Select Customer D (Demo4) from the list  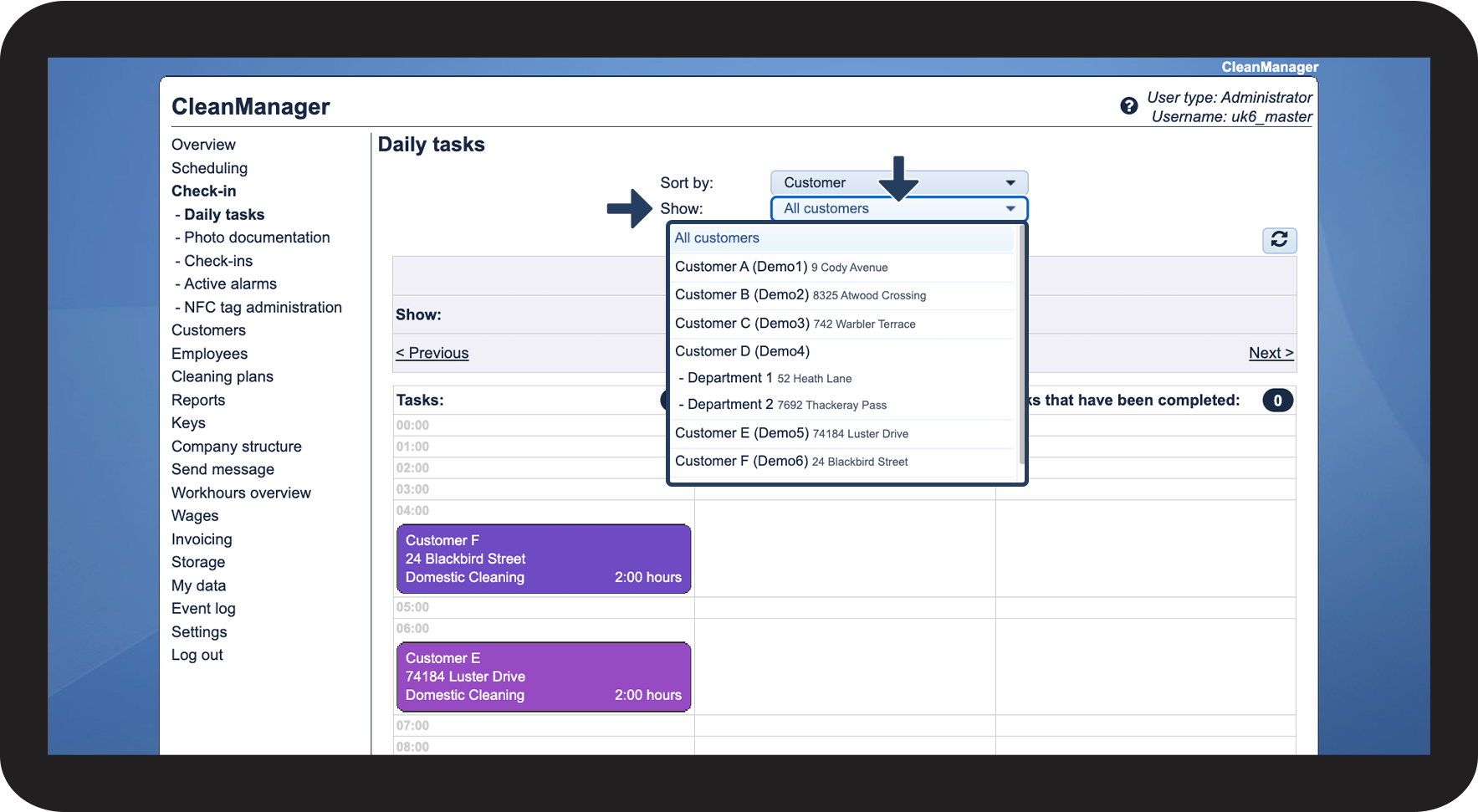[x=843, y=351]
